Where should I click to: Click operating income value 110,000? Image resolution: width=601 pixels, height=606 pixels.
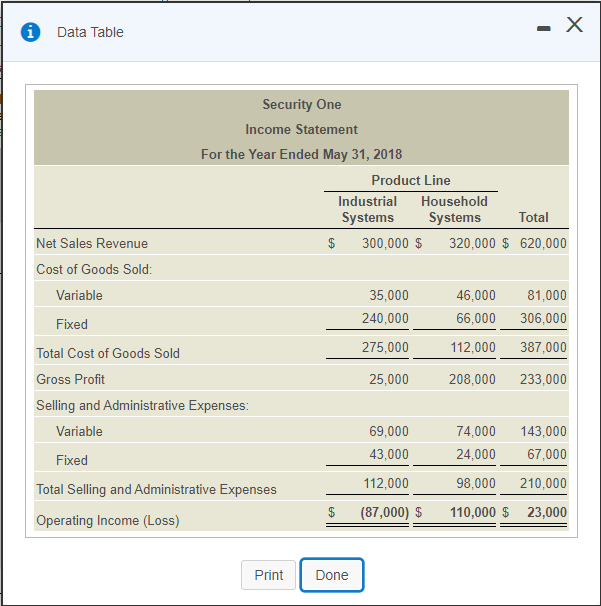tap(473, 512)
